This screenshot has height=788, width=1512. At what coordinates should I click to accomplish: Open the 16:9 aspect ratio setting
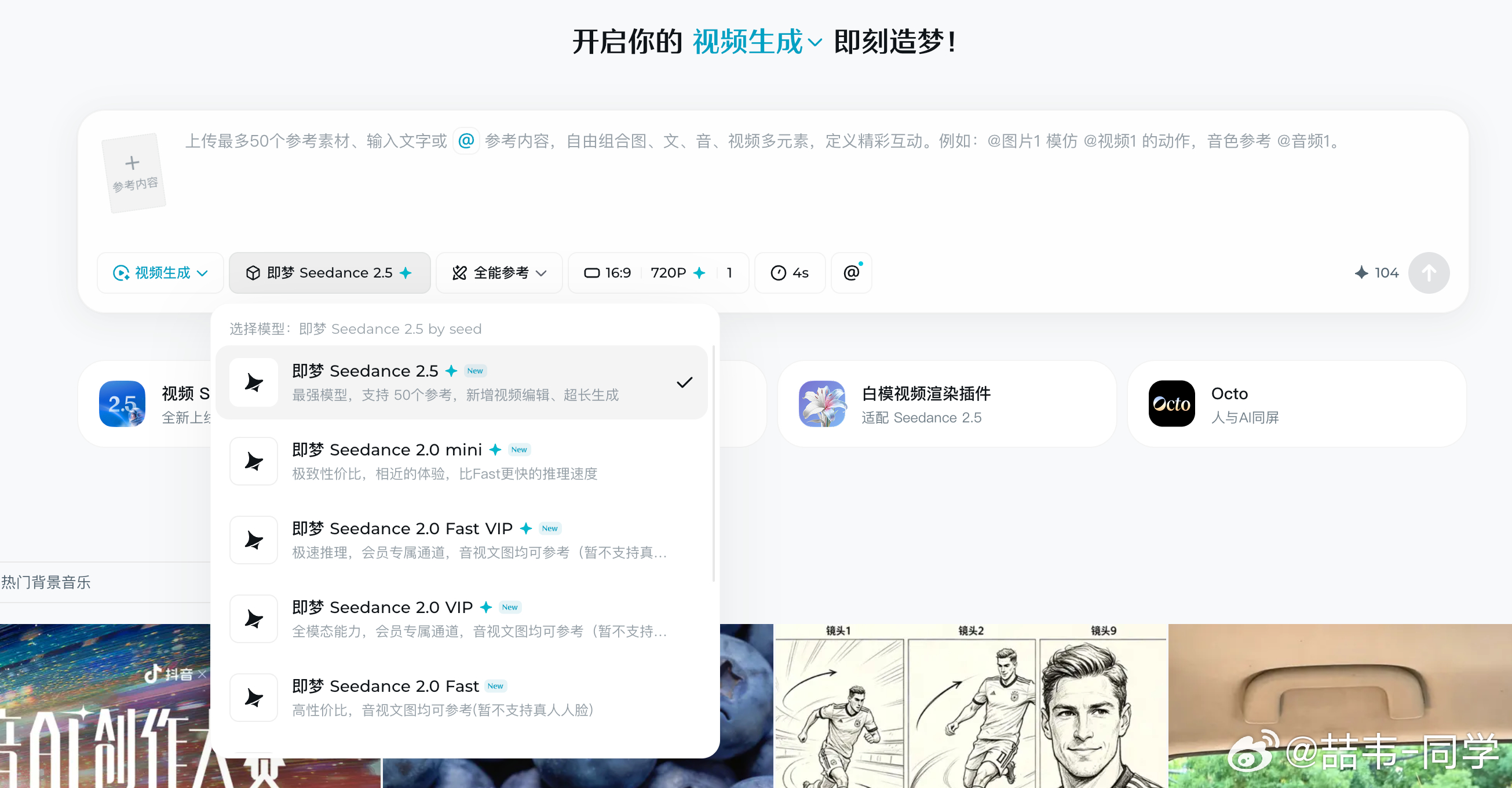tap(608, 273)
